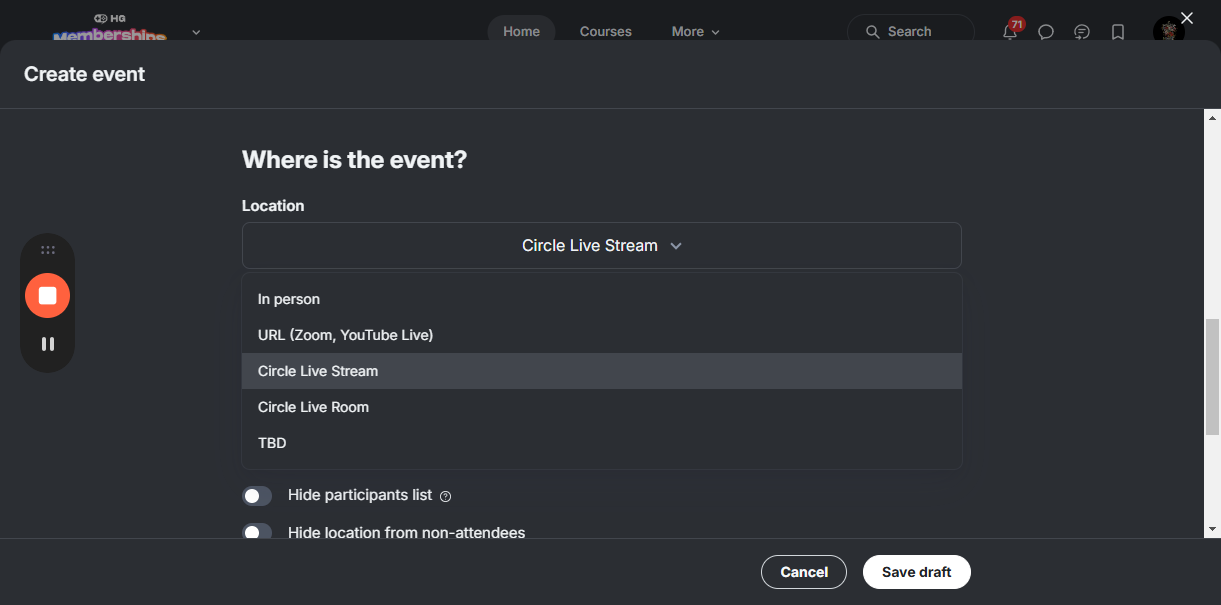Viewport: 1221px width, 605px height.
Task: Click the HQ Memberships community logo
Action: 109,29
